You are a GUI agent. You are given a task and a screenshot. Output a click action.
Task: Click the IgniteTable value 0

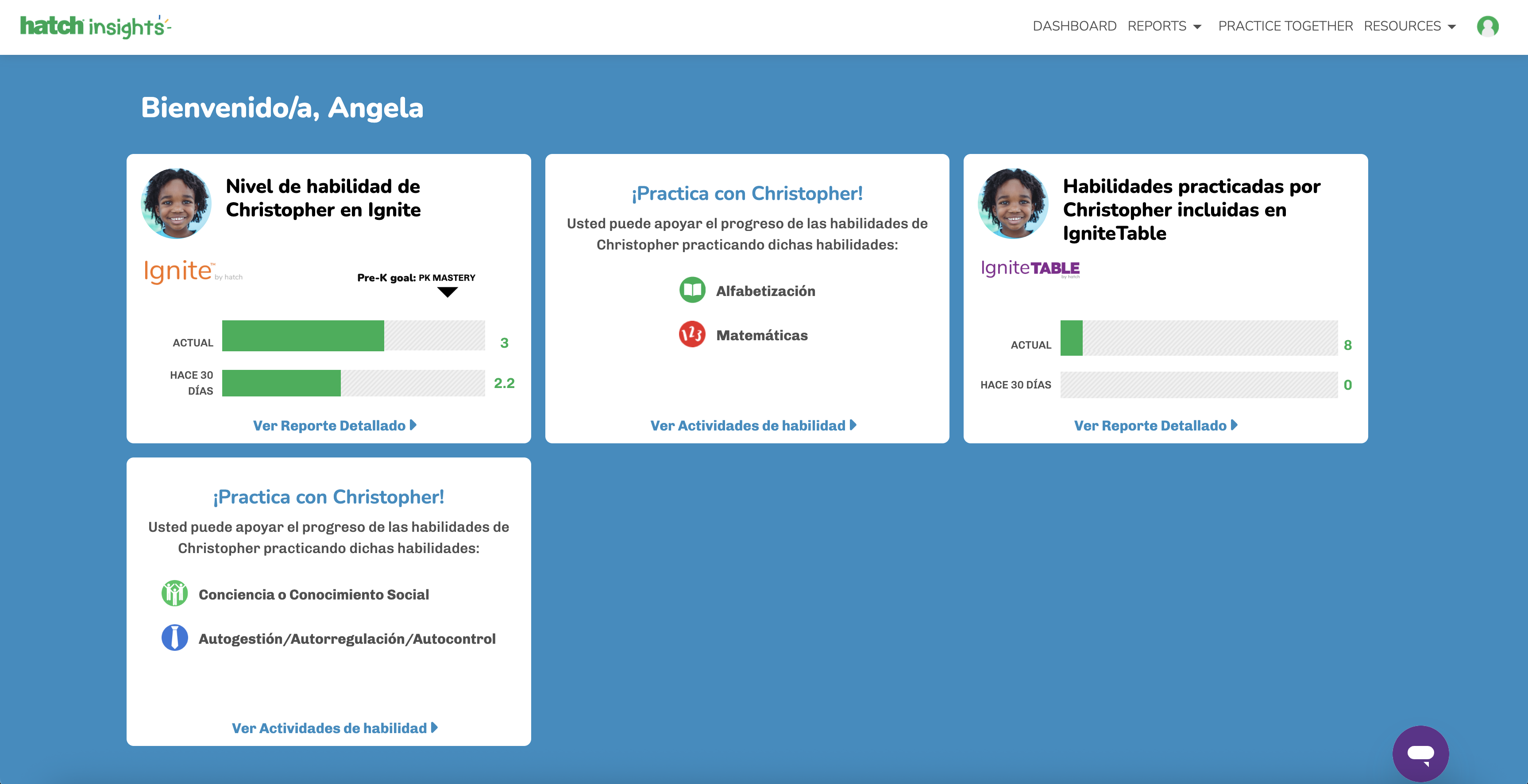[x=1348, y=385]
